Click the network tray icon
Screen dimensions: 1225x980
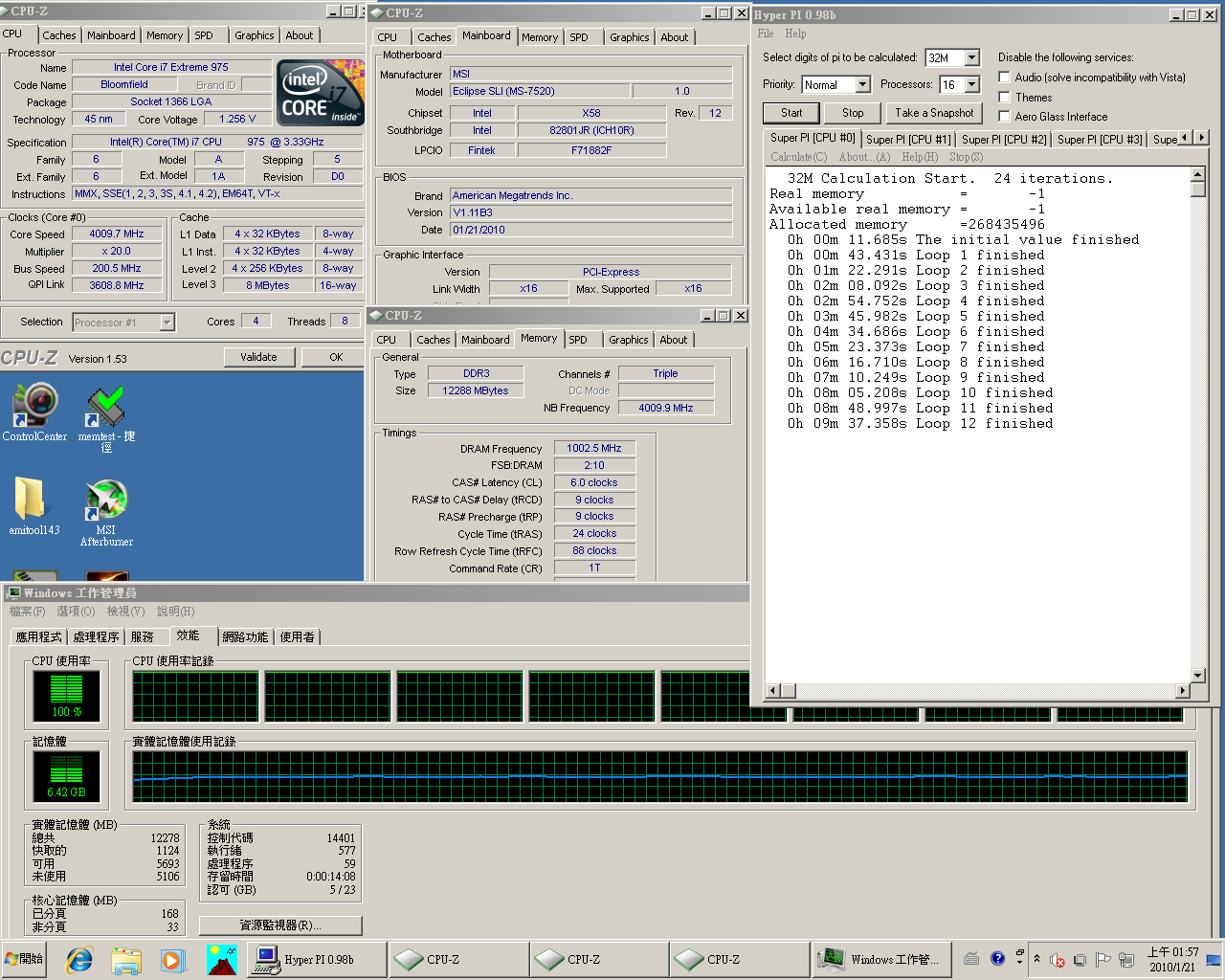click(x=1126, y=960)
